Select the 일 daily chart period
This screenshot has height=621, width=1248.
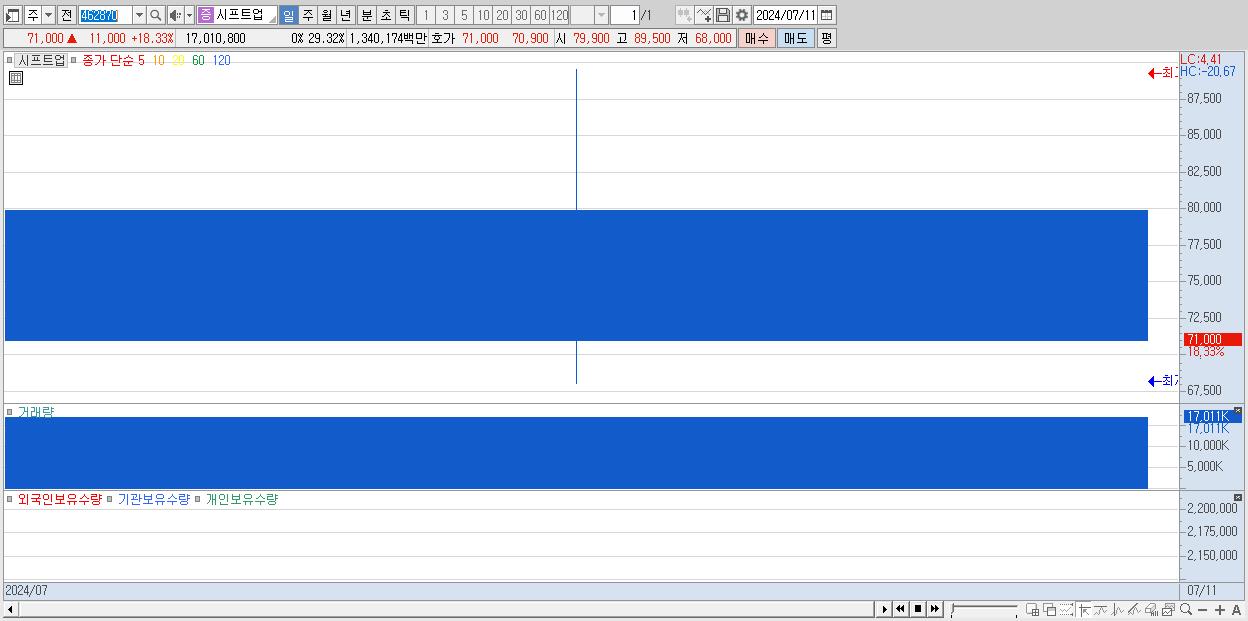point(288,15)
